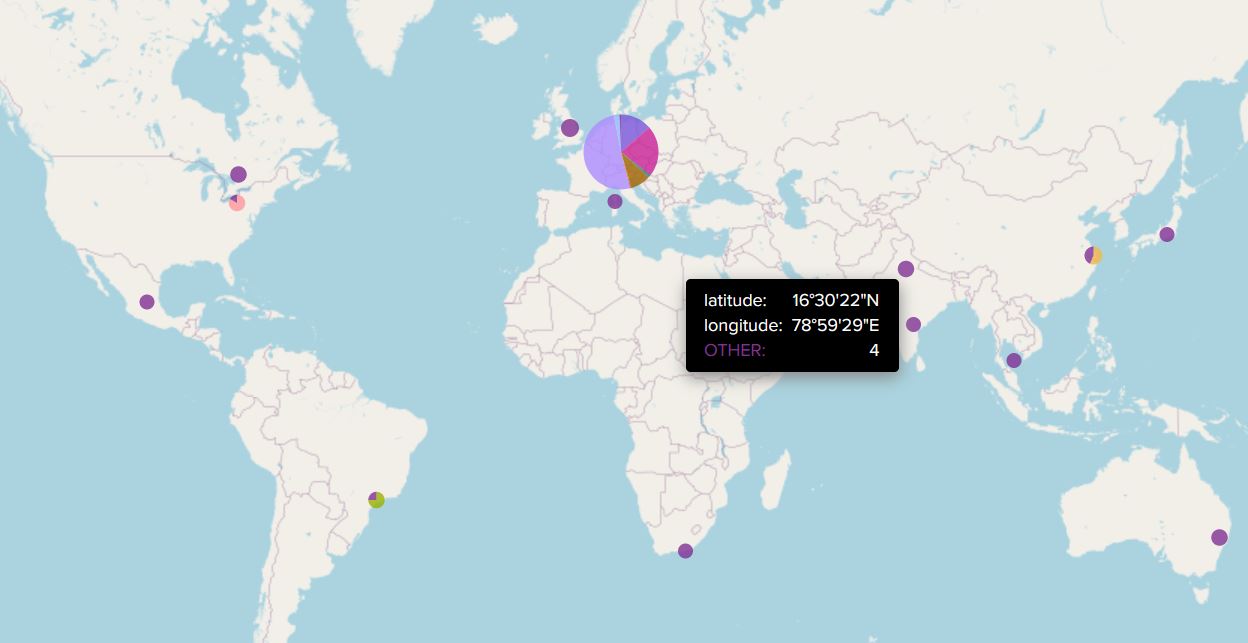Image resolution: width=1248 pixels, height=643 pixels.
Task: Click the two-colored marker on China's east coast
Action: (x=1091, y=255)
